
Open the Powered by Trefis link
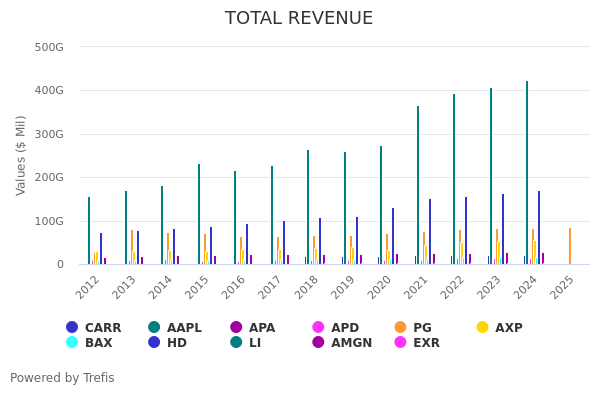(62, 378)
